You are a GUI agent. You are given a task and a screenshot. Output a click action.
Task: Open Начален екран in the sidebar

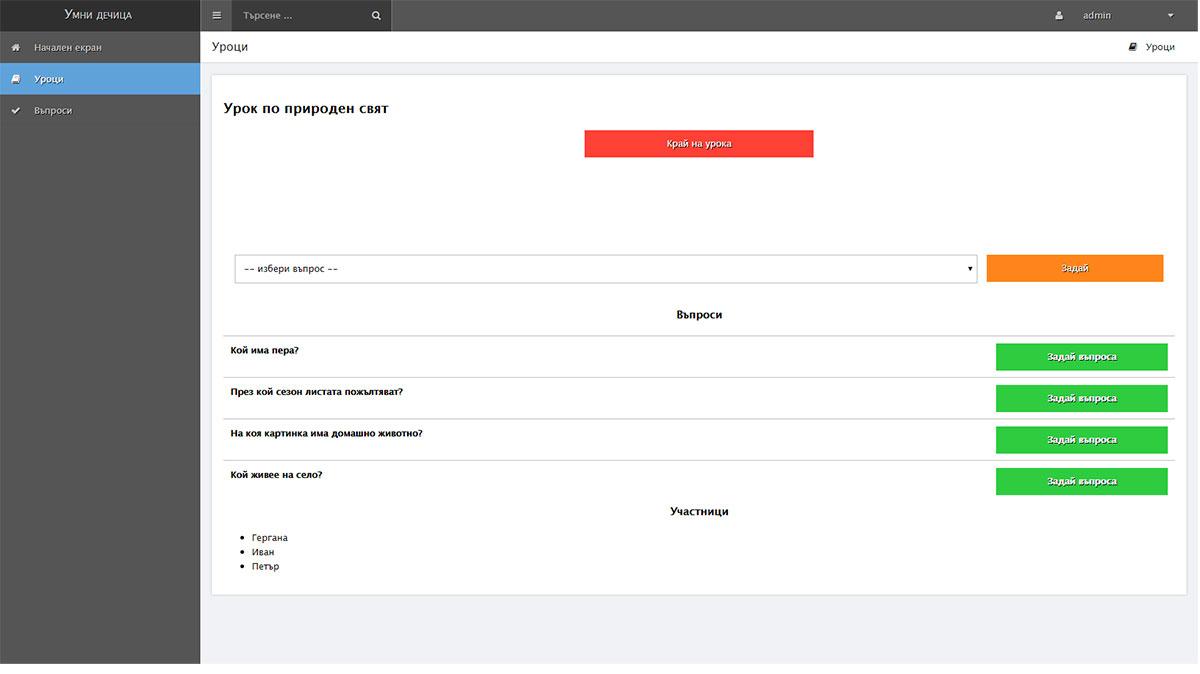100,47
